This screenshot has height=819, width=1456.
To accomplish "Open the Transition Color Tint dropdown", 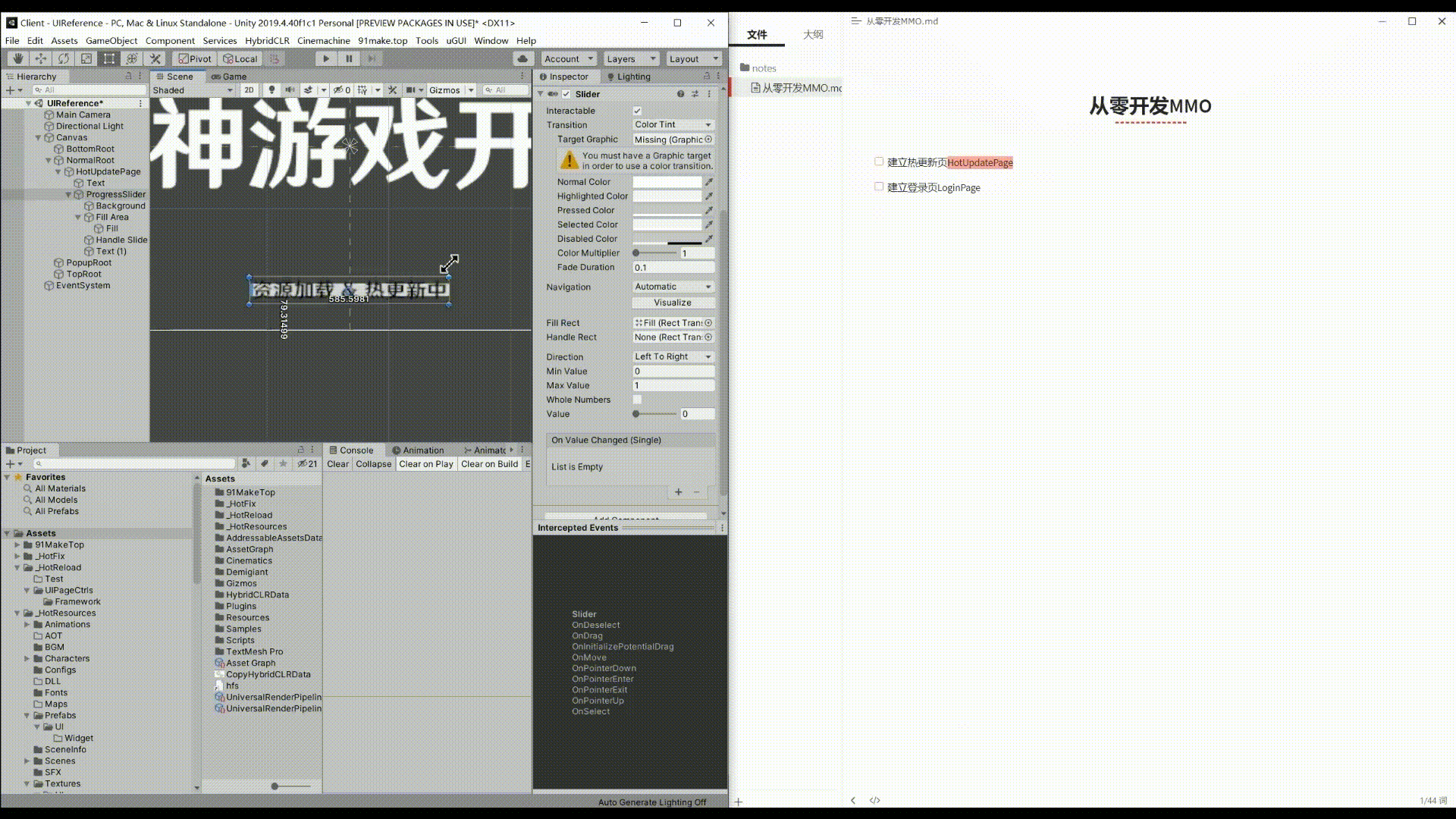I will tap(673, 124).
